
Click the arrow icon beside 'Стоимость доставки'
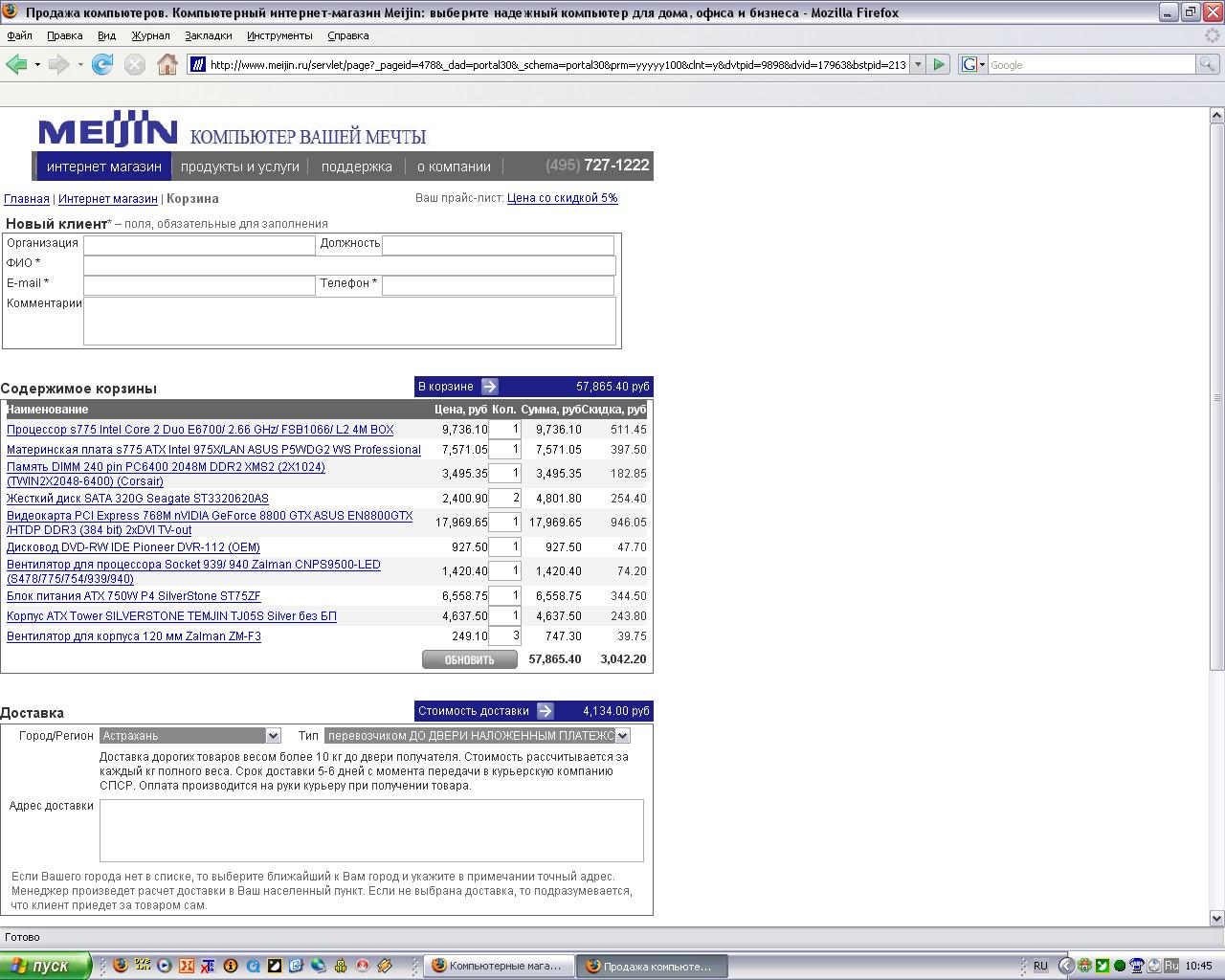coord(545,711)
